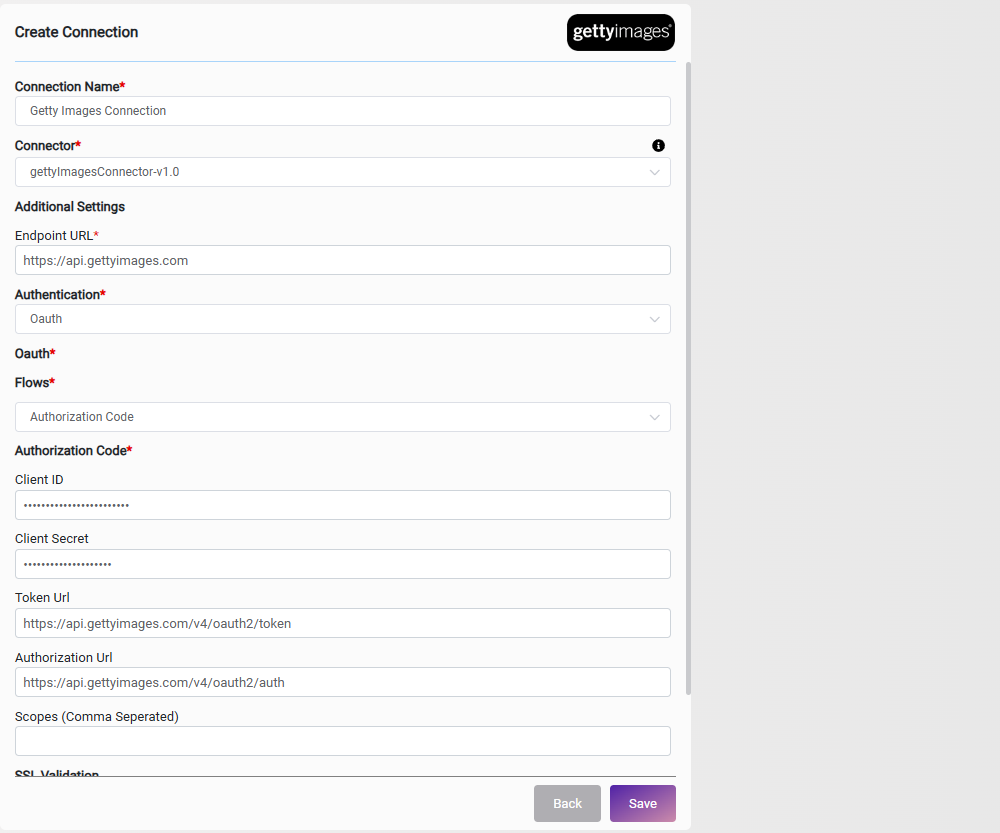Image resolution: width=1000 pixels, height=833 pixels.
Task: Open the gettyImagesConnector-v1.0 connector dropdown
Action: coord(342,172)
